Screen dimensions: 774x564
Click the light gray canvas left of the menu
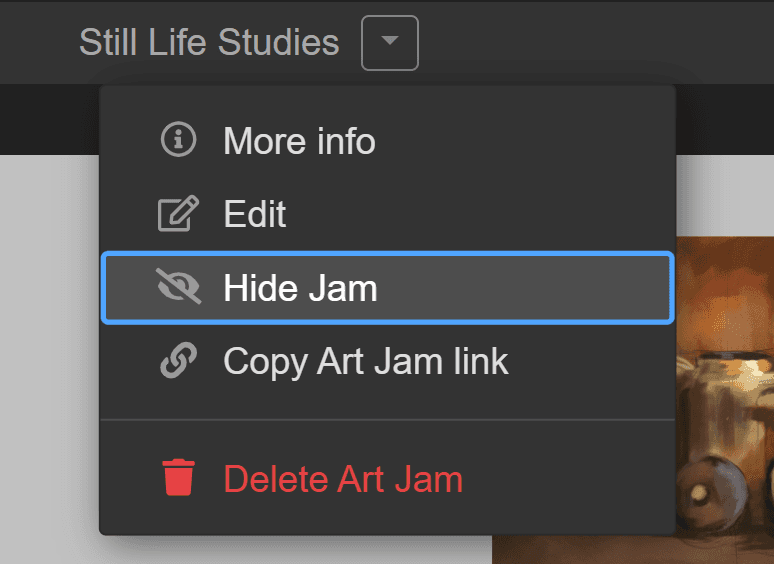(48, 350)
